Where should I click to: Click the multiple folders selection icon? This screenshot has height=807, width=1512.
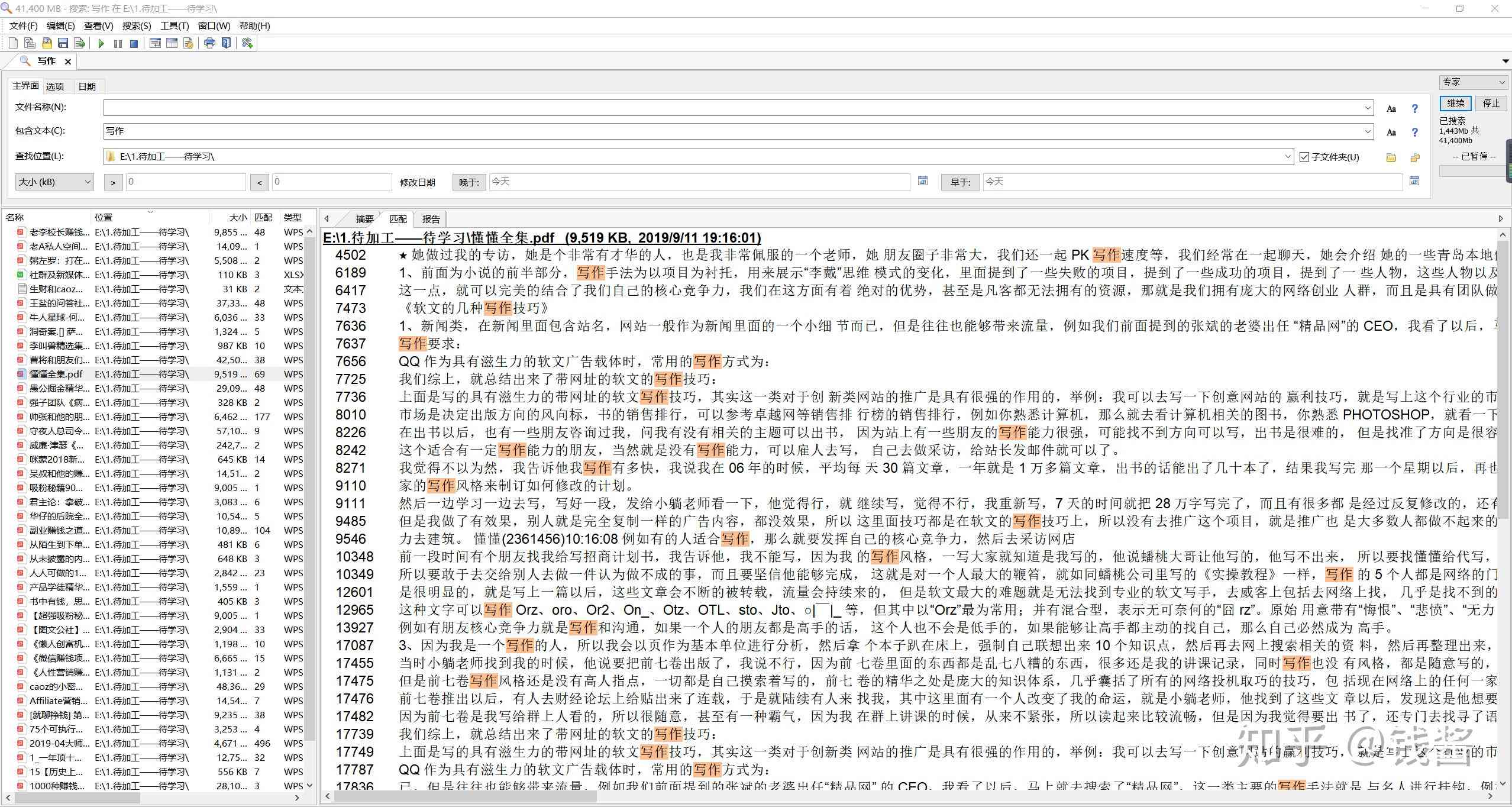(1414, 157)
